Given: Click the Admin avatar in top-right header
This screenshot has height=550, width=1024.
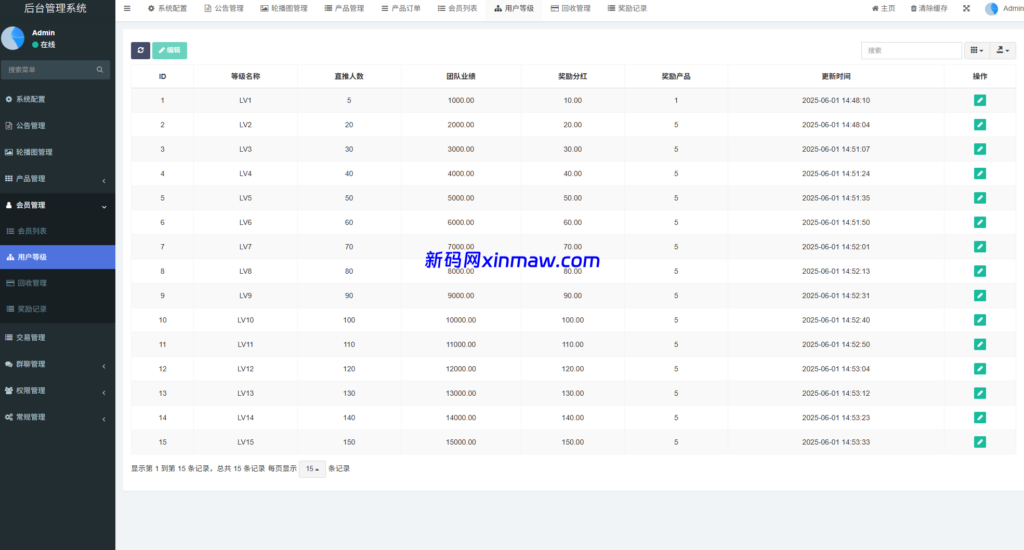Looking at the screenshot, I should point(991,8).
